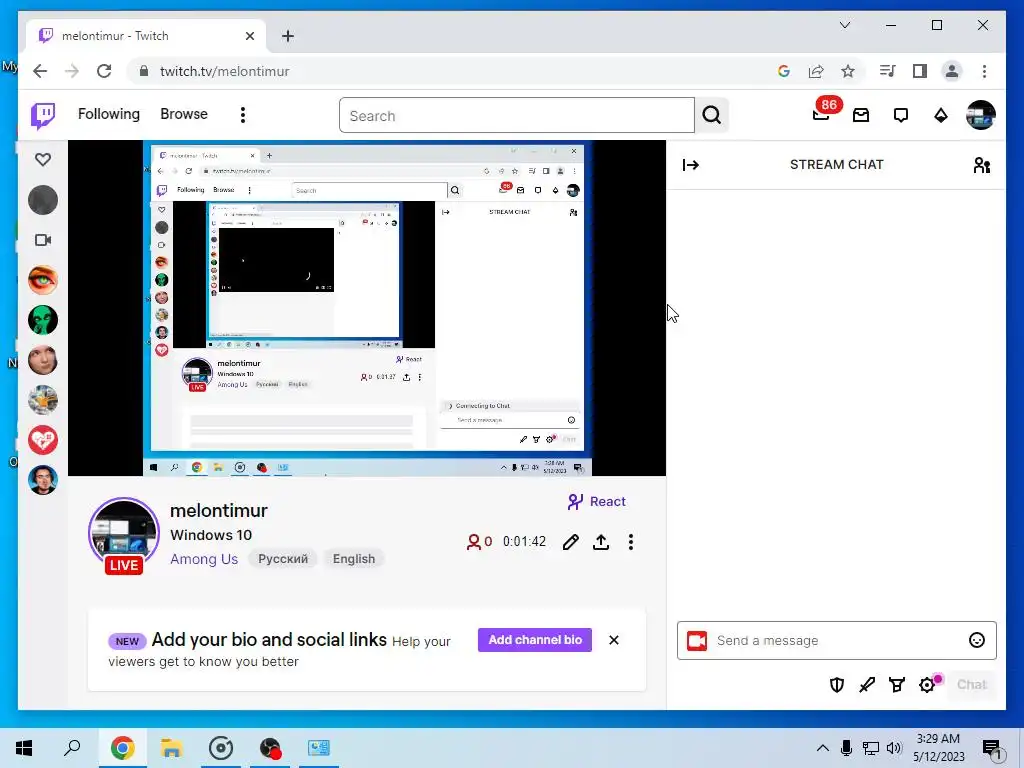This screenshot has height=768, width=1024.
Task: Open the stream options three-dot menu
Action: click(x=631, y=542)
